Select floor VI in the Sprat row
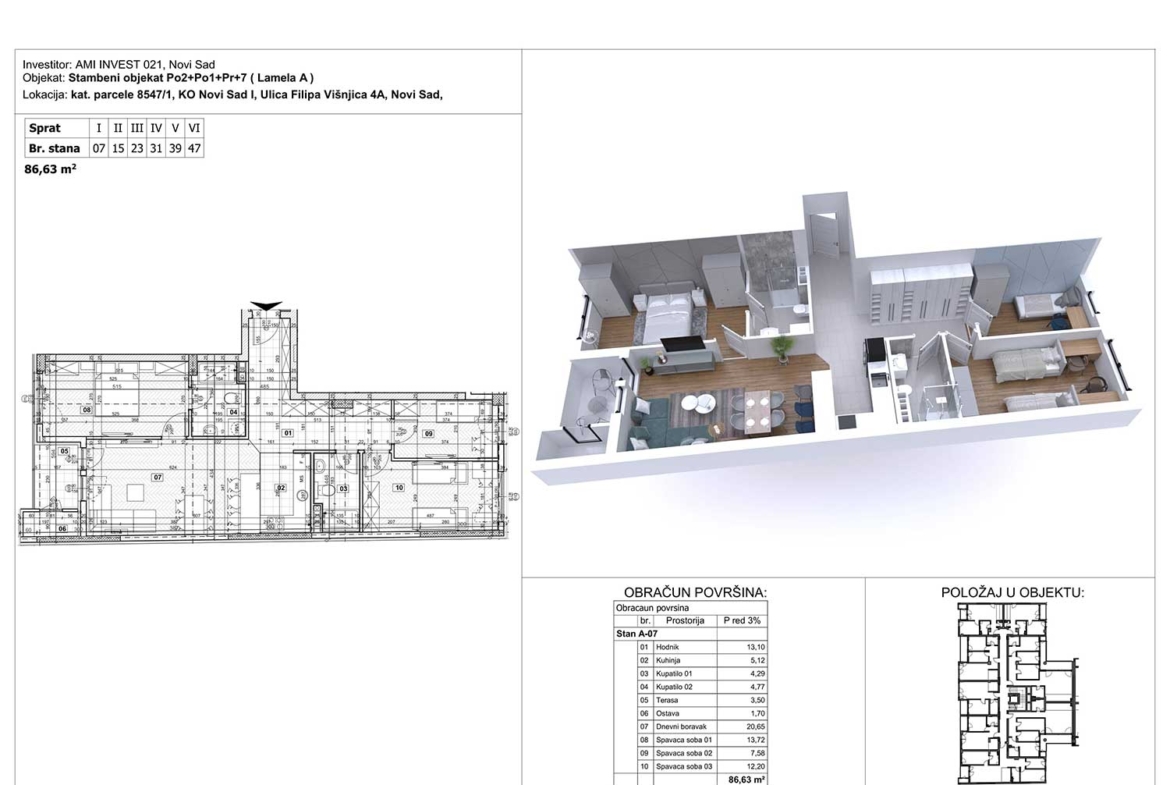Viewport: 1170px width, 785px height. coord(194,129)
